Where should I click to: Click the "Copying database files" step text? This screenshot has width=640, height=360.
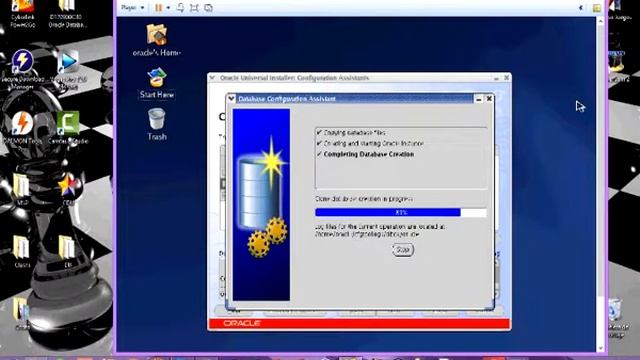[354, 133]
